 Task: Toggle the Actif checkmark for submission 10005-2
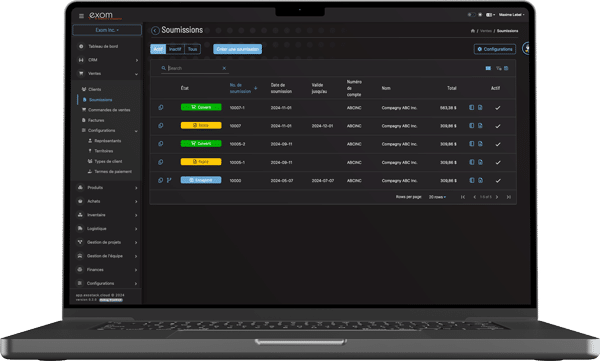coord(498,144)
